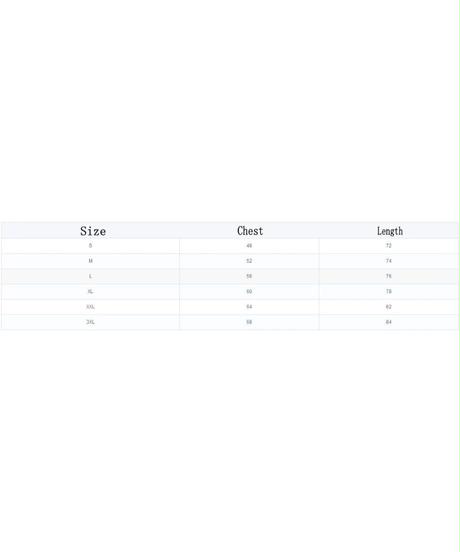Click chest value 68 in 3XL row
This screenshot has width=460, height=552.
pos(249,322)
